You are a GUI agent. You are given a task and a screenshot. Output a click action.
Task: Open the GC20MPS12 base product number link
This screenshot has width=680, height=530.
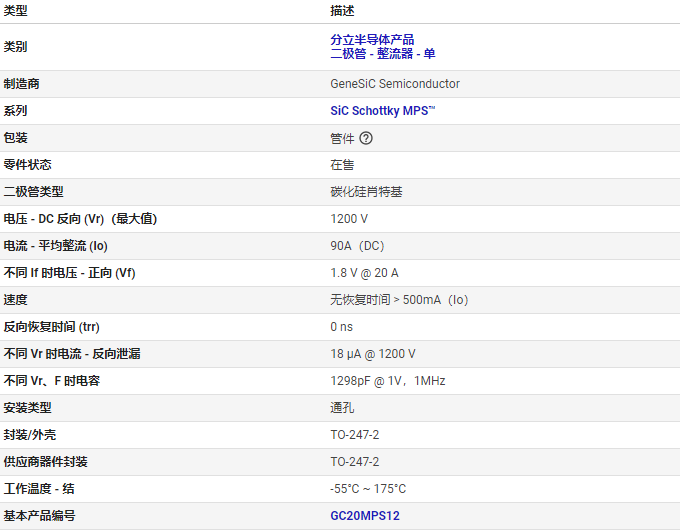[365, 516]
